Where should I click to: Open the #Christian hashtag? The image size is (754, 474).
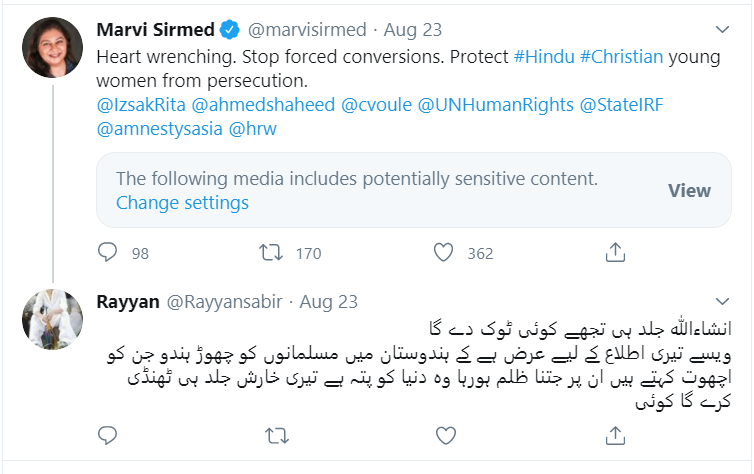click(621, 57)
